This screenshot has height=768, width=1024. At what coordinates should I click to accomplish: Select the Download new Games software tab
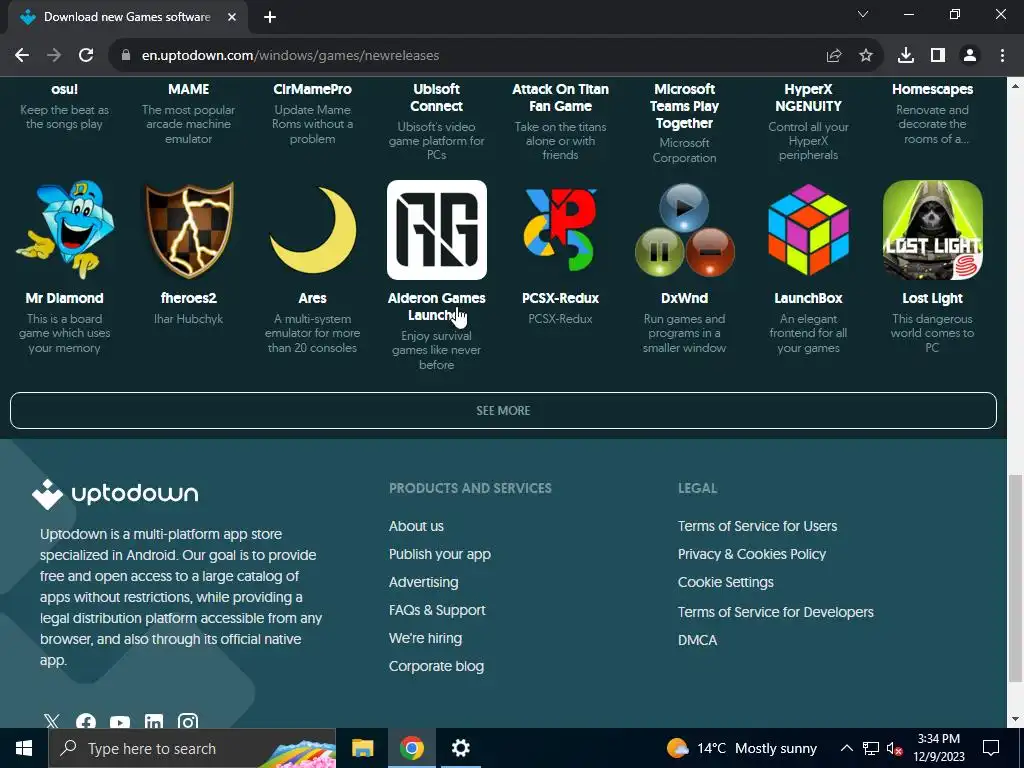[127, 17]
